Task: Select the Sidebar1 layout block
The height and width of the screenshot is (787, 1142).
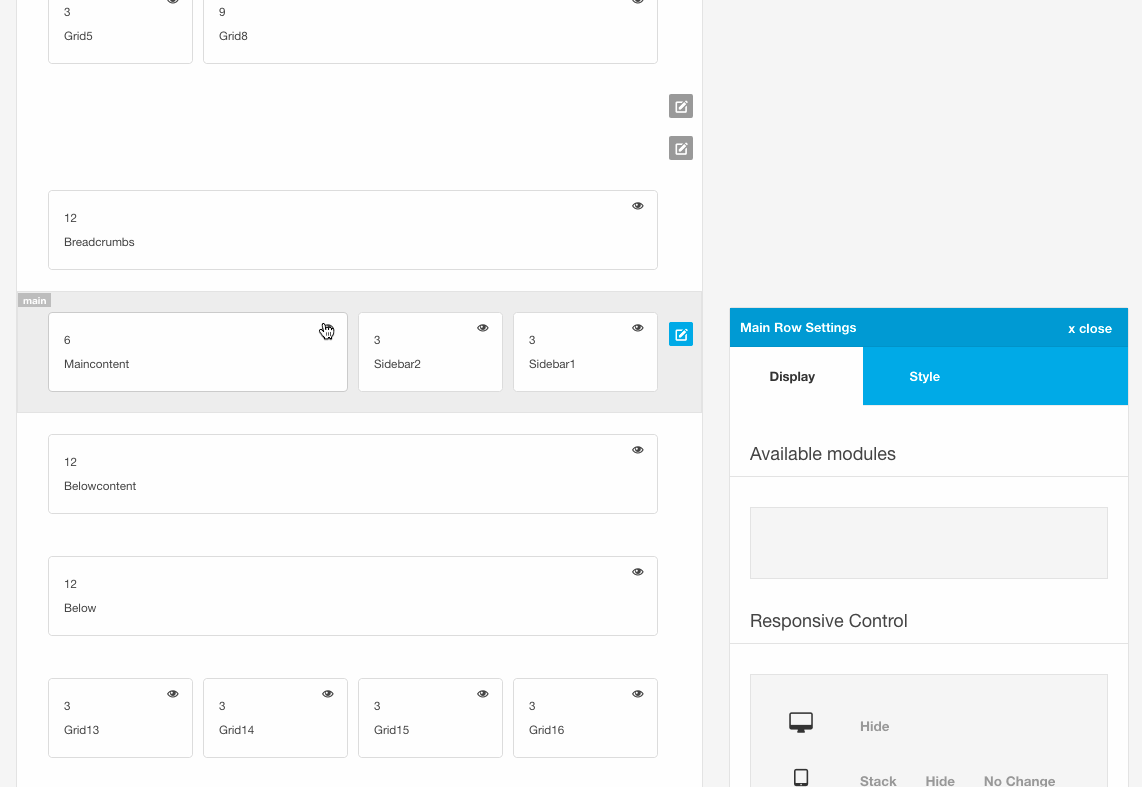Action: coord(585,352)
